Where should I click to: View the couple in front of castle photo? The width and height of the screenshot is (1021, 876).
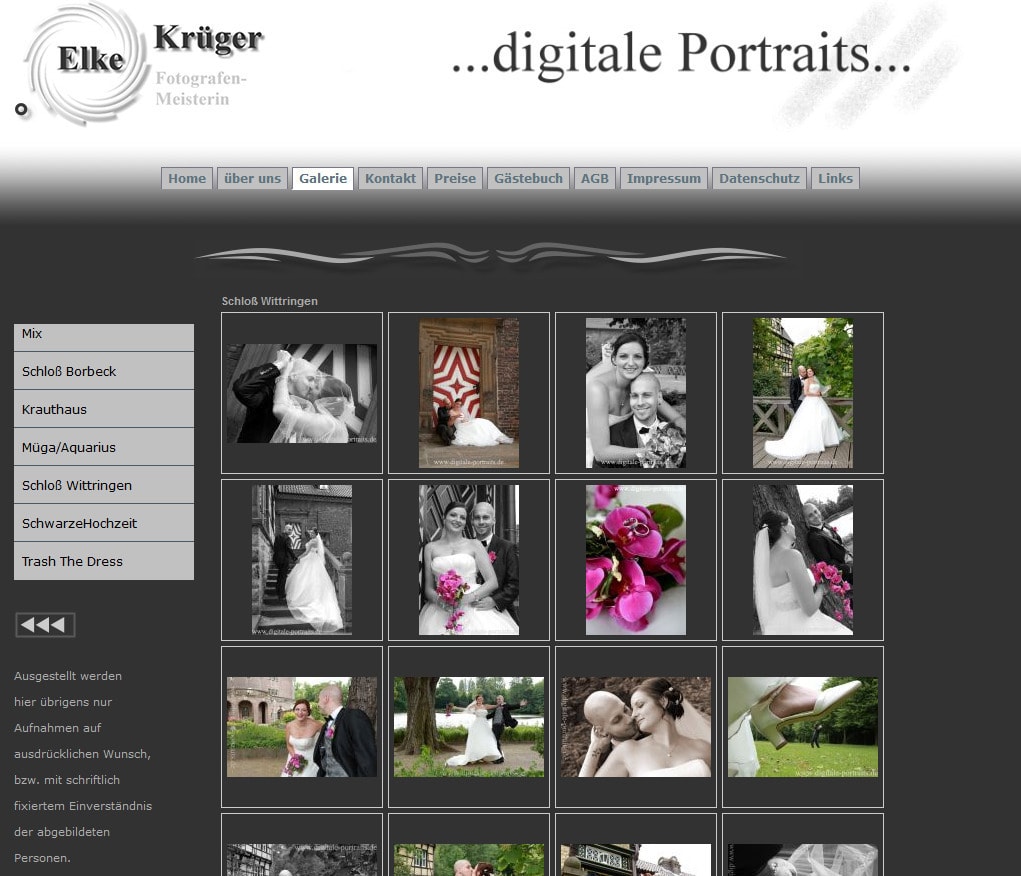click(x=302, y=727)
